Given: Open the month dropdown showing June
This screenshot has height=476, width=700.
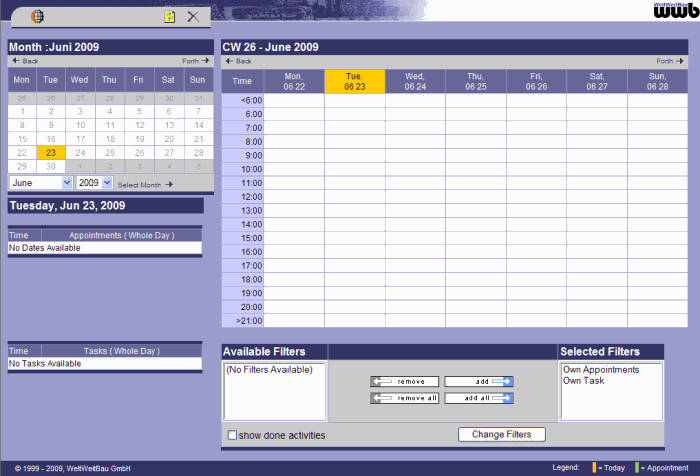Looking at the screenshot, I should (x=40, y=183).
